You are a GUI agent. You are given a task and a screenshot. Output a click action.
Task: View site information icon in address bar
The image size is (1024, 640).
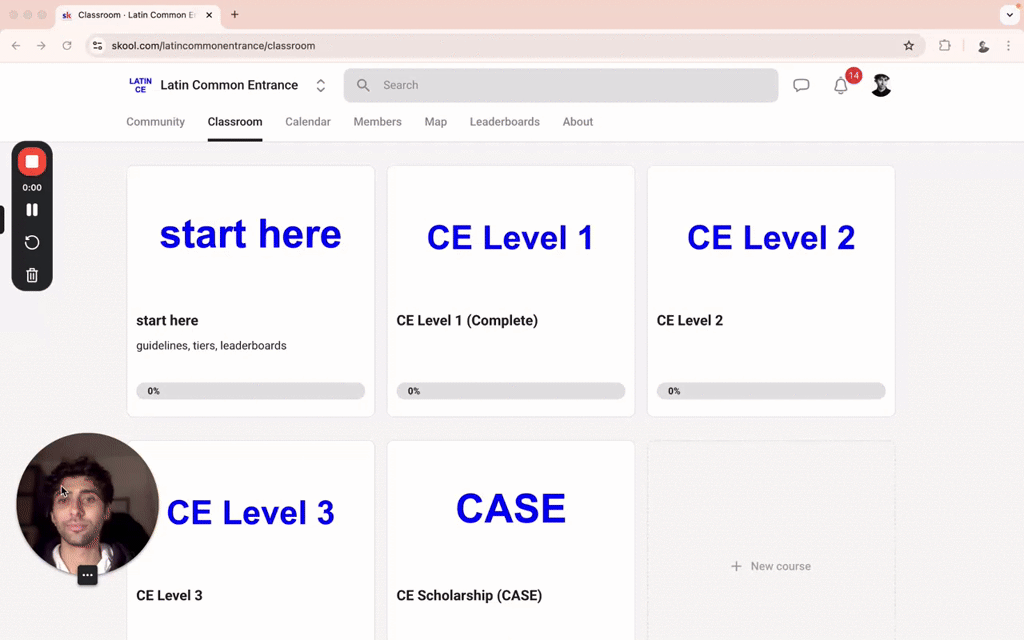[x=97, y=46]
